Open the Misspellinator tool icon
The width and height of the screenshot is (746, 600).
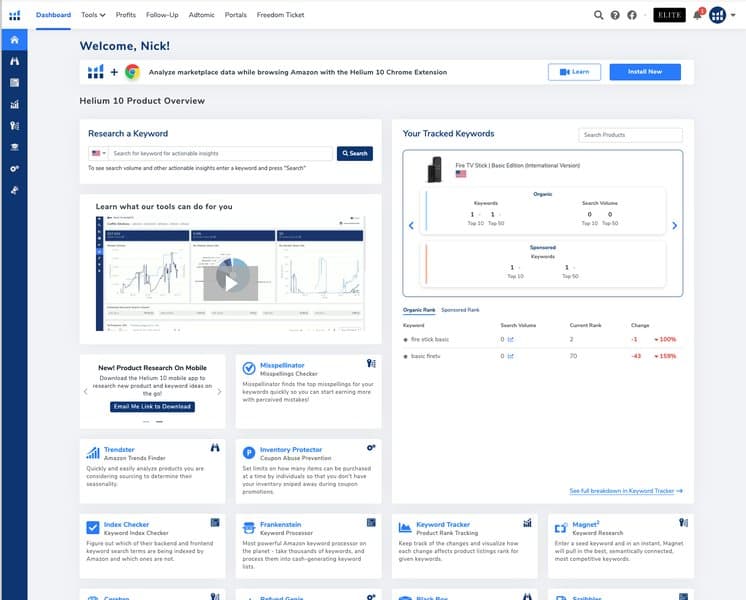[249, 368]
